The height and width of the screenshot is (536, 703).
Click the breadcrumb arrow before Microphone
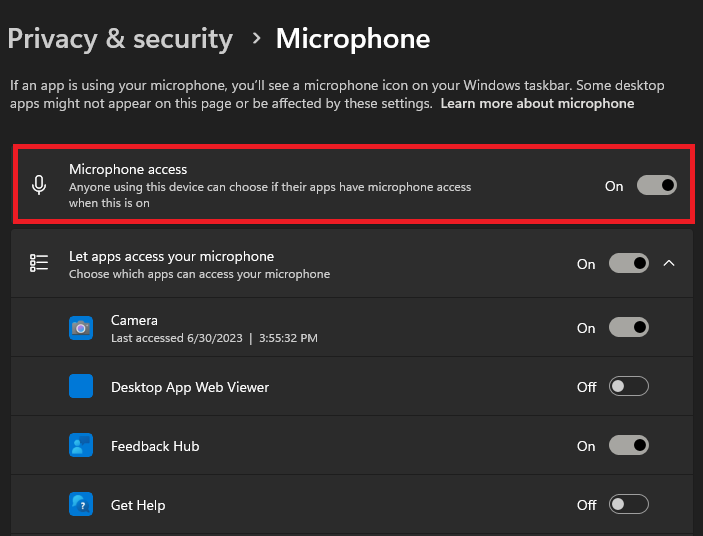pyautogui.click(x=256, y=39)
